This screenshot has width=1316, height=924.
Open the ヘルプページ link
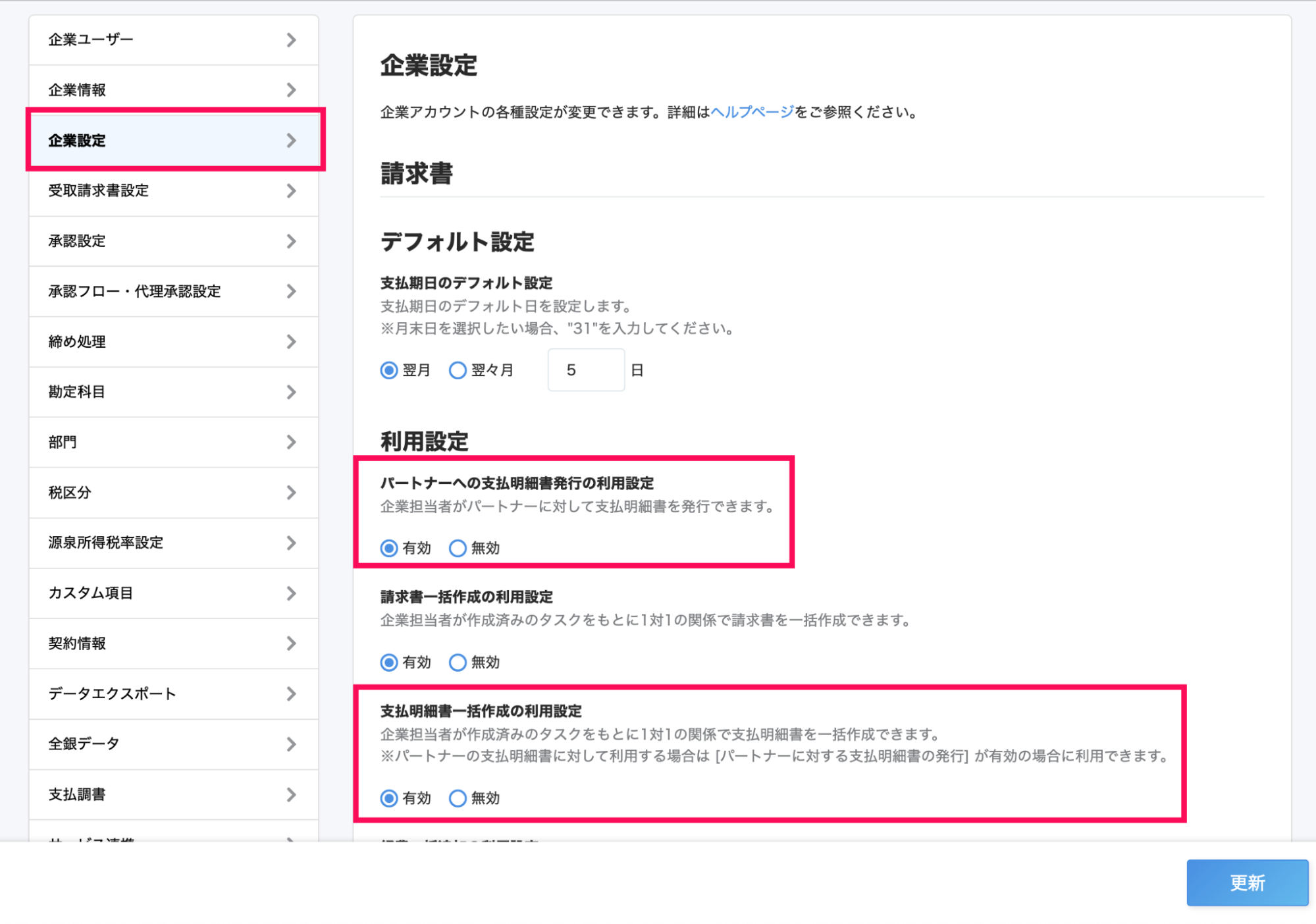tap(752, 112)
